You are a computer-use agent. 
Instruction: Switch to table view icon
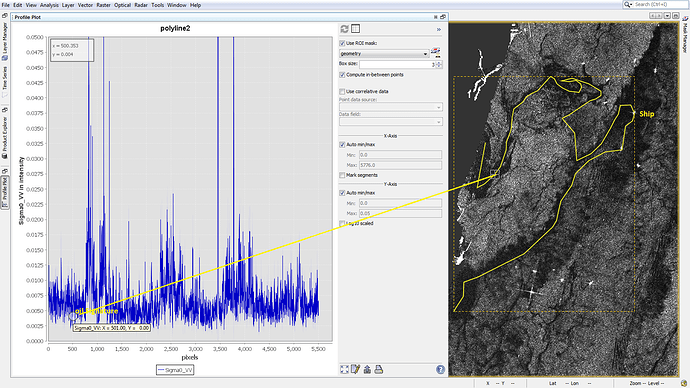[356, 29]
